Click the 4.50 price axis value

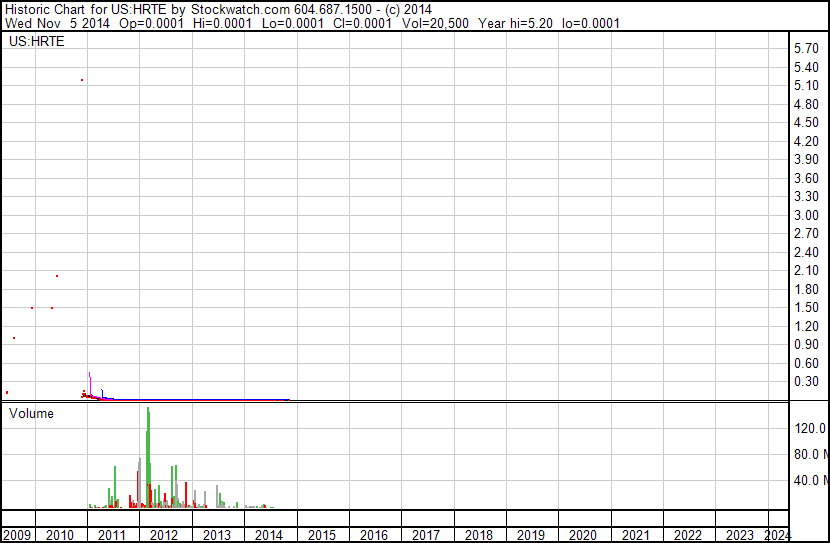click(x=806, y=122)
